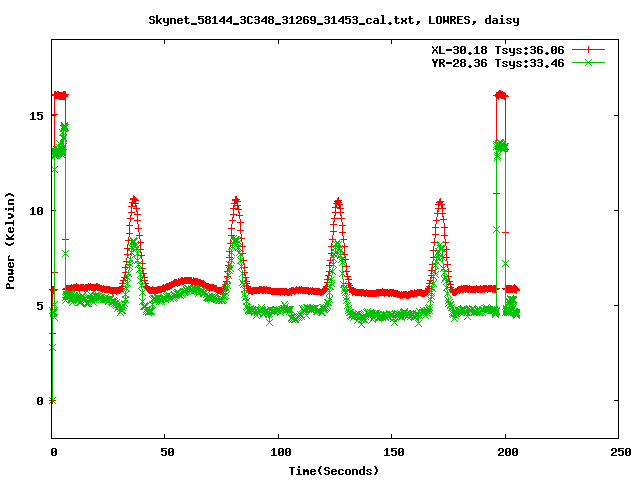Click the red calibration pulse top near 198 seconds

coord(501,95)
